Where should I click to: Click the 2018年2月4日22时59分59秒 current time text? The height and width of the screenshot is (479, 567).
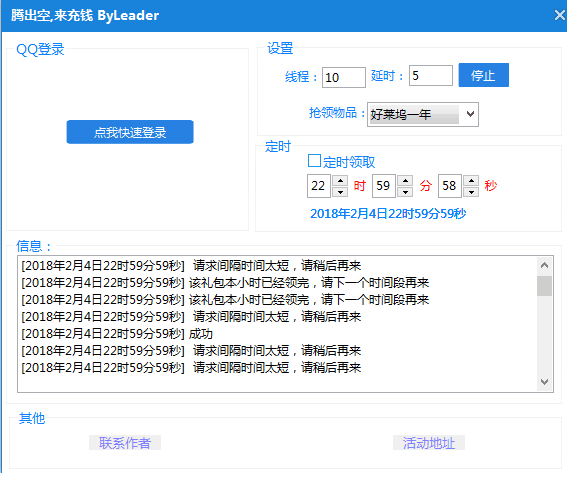click(x=388, y=214)
